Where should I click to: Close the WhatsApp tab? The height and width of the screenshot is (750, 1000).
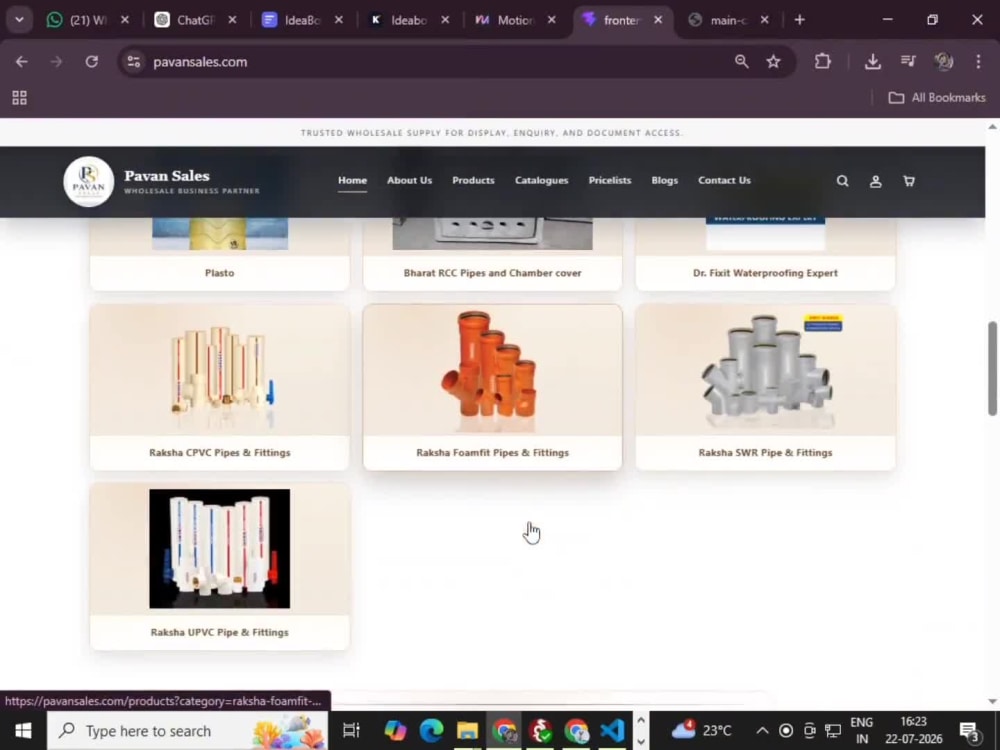125,20
